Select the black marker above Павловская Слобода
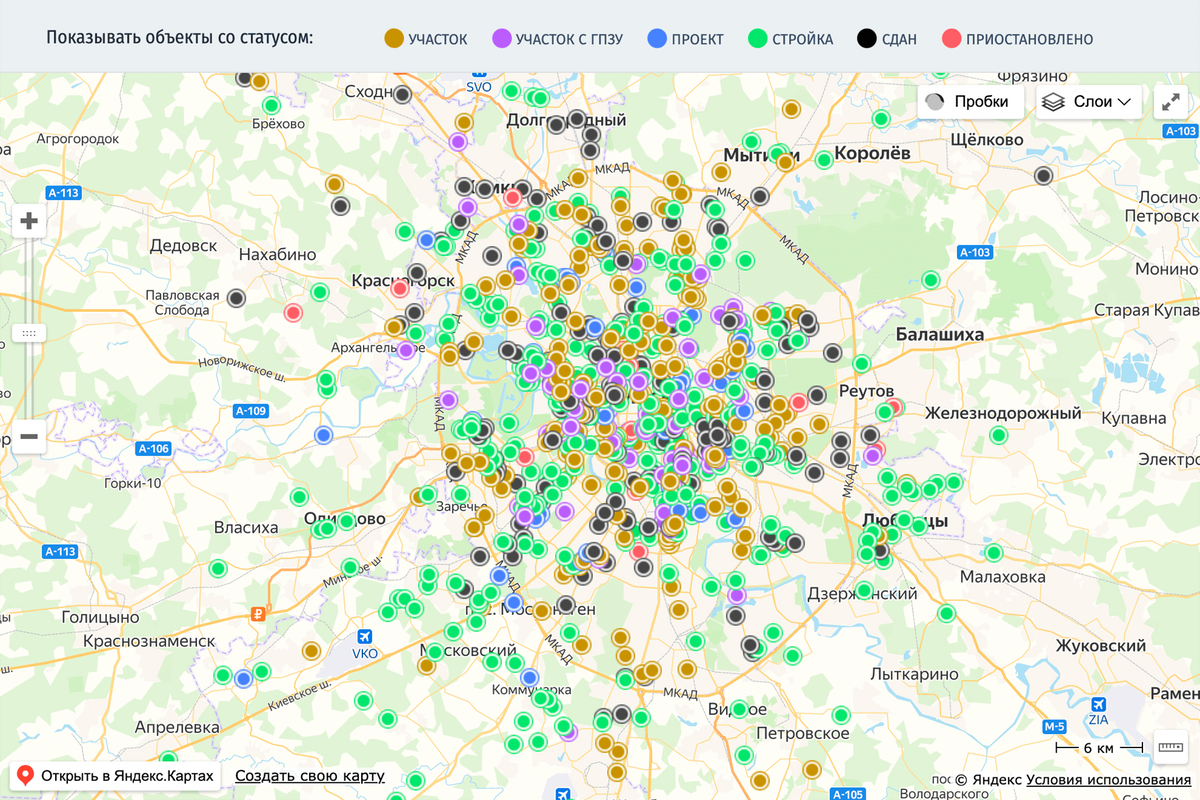This screenshot has height=800, width=1200. [235, 298]
